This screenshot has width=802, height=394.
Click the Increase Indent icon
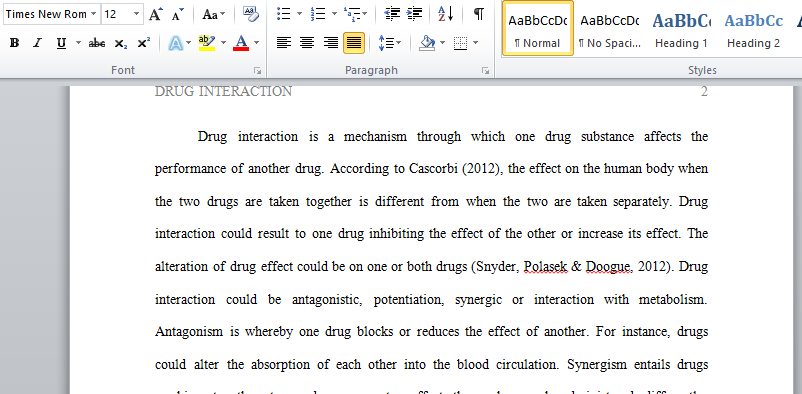(x=415, y=14)
